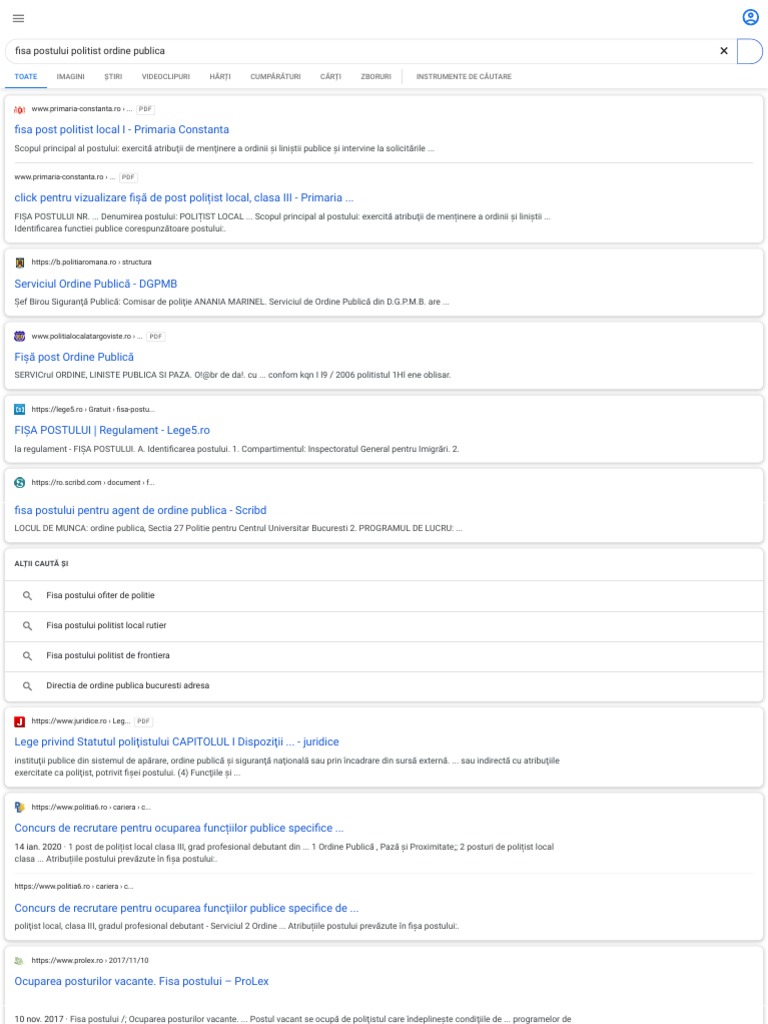Clear the search query with X

724,51
